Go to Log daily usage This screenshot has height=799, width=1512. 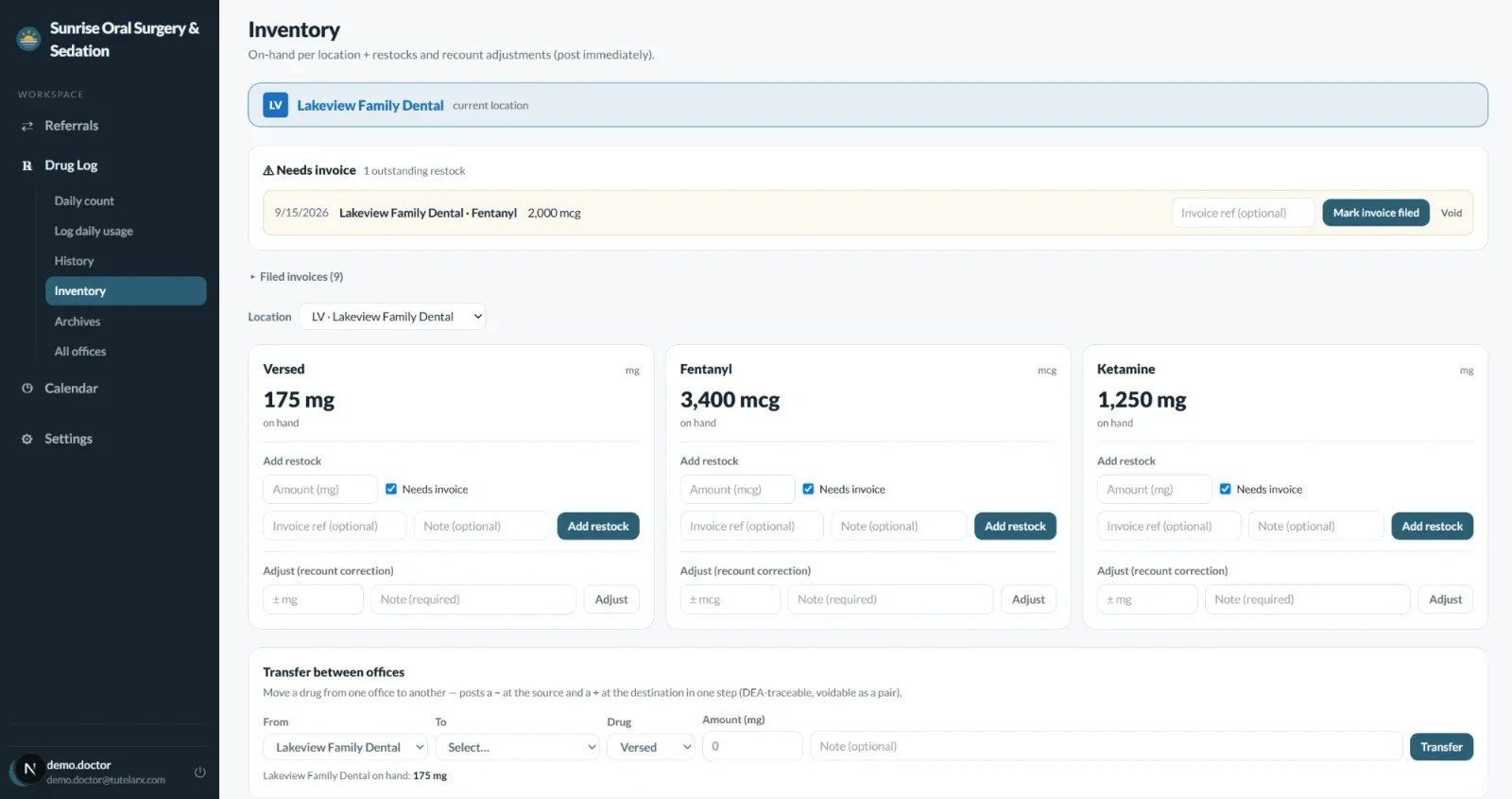click(x=94, y=231)
